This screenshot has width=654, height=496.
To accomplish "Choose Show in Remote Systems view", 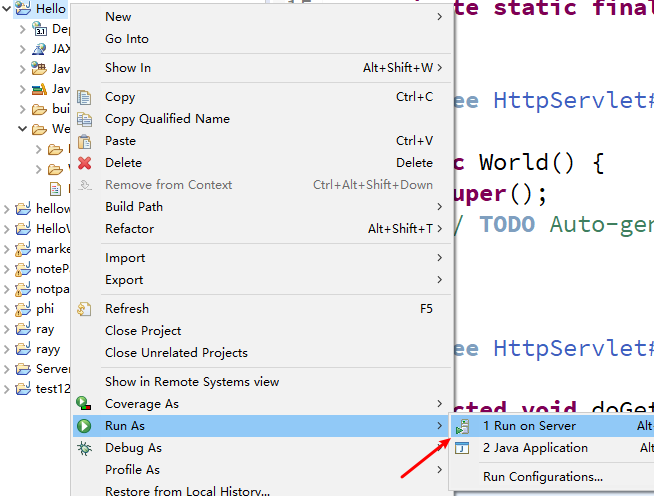I will coord(263,382).
